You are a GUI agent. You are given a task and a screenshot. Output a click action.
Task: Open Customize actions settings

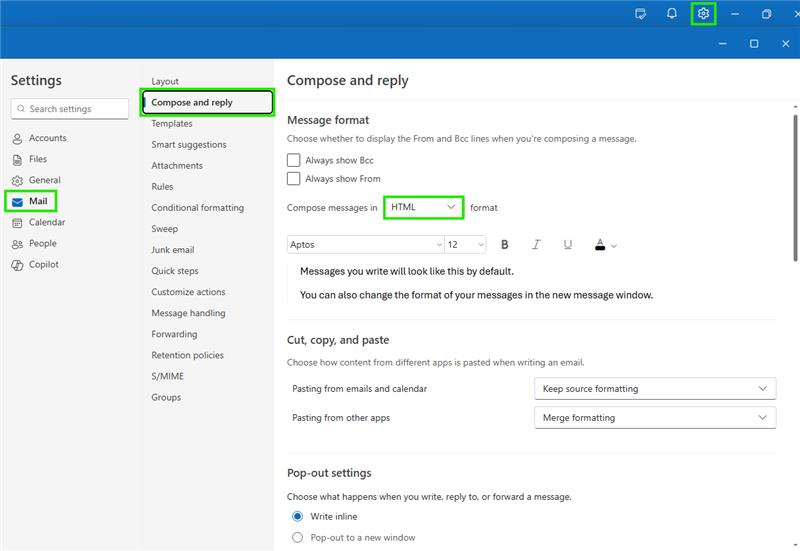pyautogui.click(x=188, y=292)
